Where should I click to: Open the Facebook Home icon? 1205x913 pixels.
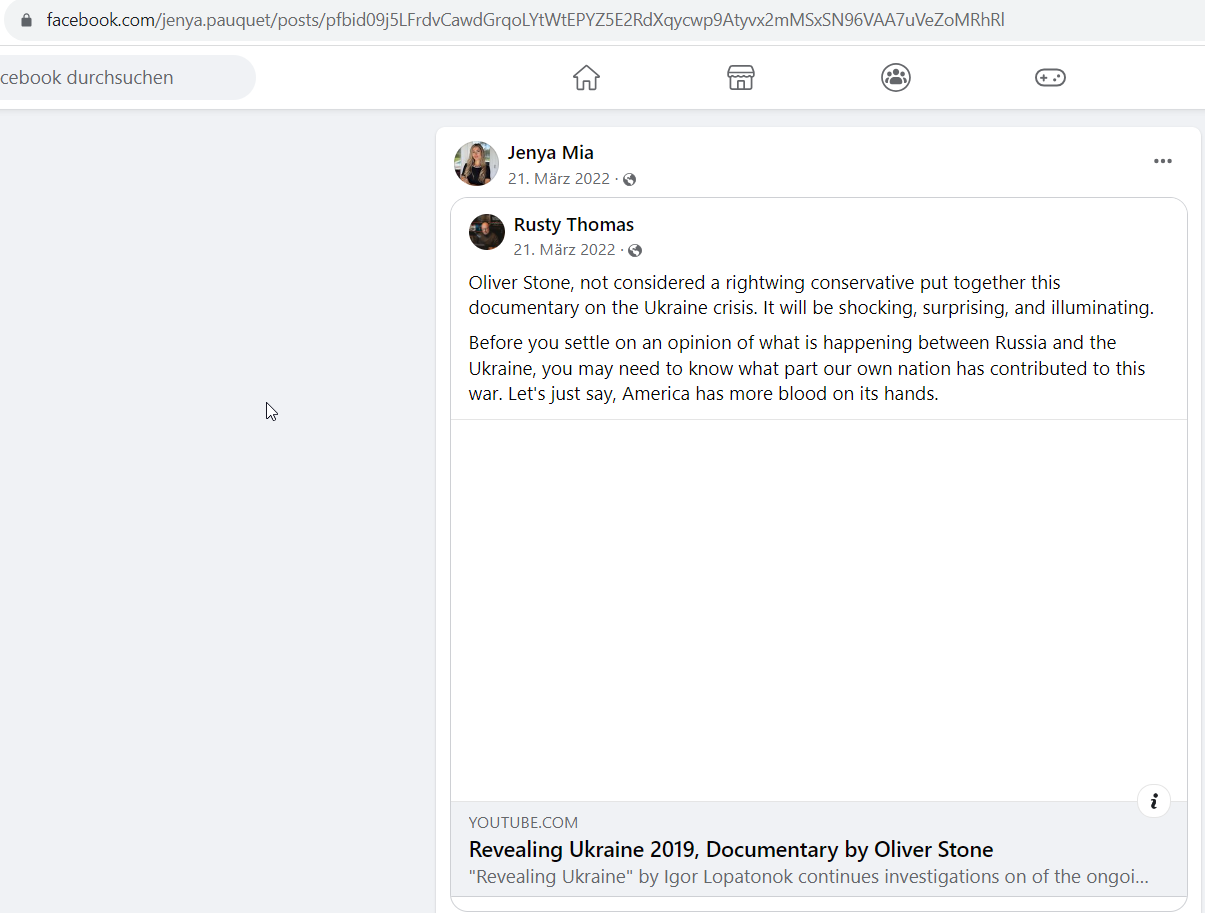586,78
